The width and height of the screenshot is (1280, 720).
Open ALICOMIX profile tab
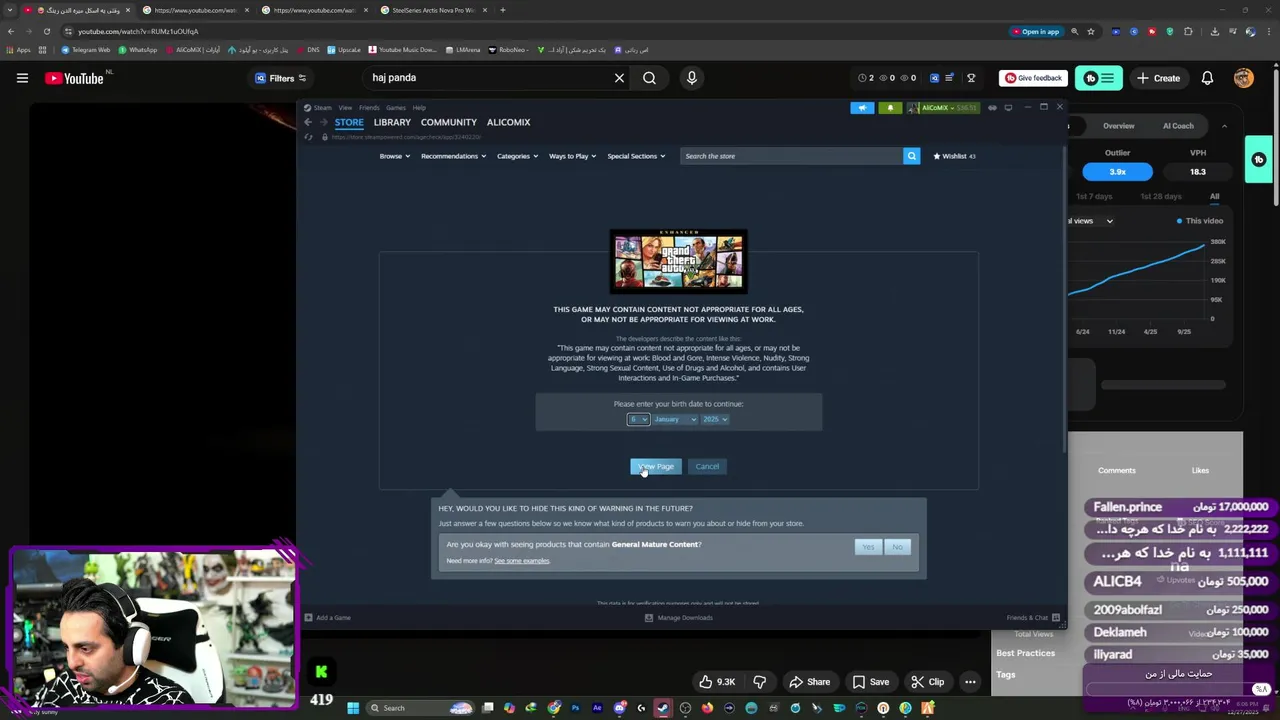click(x=508, y=122)
